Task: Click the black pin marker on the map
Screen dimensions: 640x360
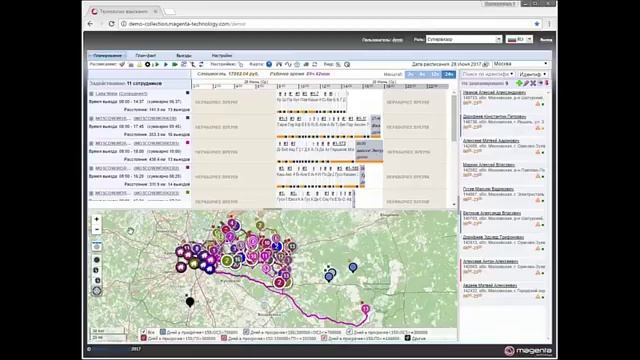Action: 190,302
